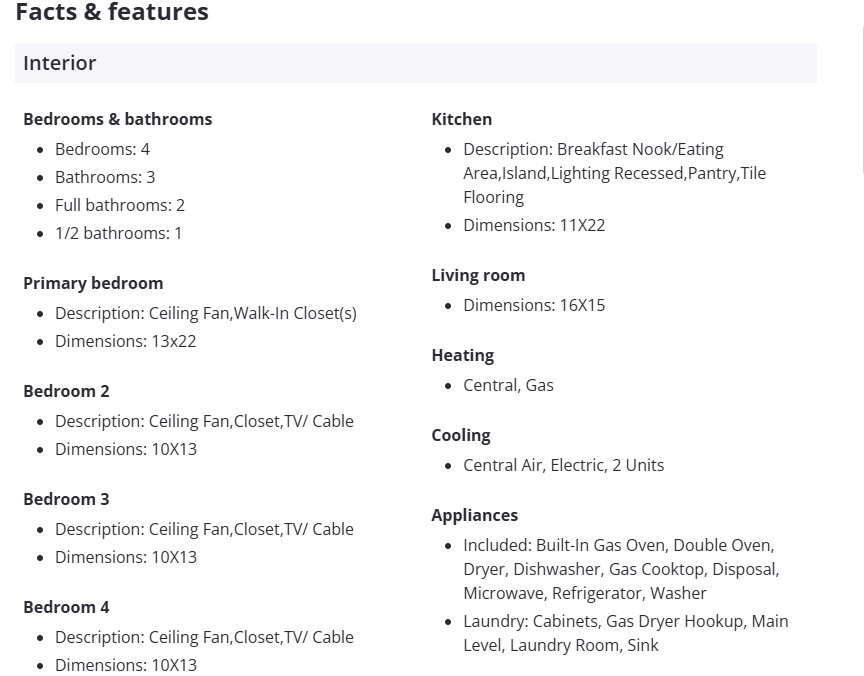Click the Kitchen Dimensions: 11X22 line
The image size is (864, 676).
(534, 225)
